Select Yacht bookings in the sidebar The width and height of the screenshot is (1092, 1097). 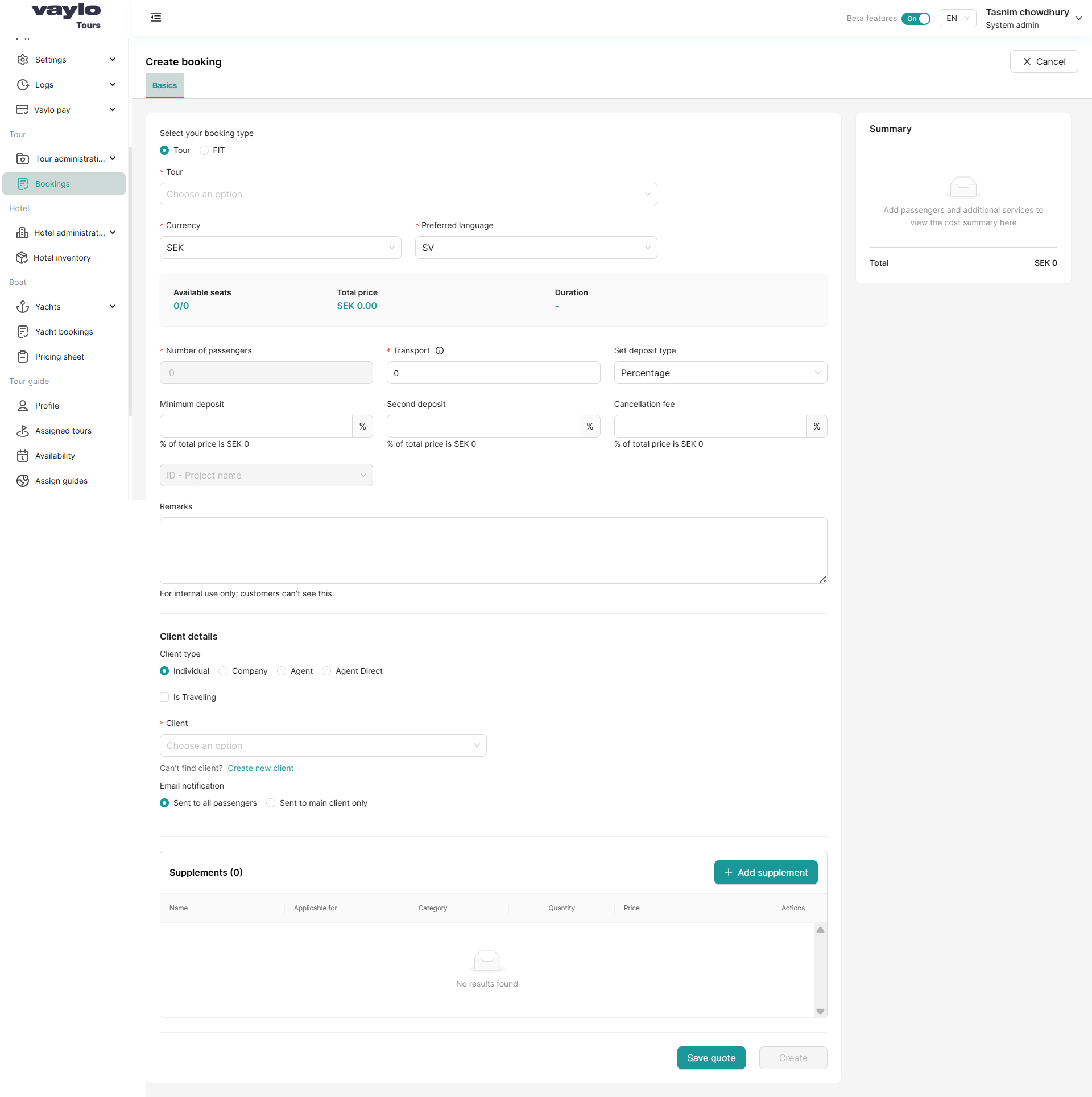(x=63, y=332)
